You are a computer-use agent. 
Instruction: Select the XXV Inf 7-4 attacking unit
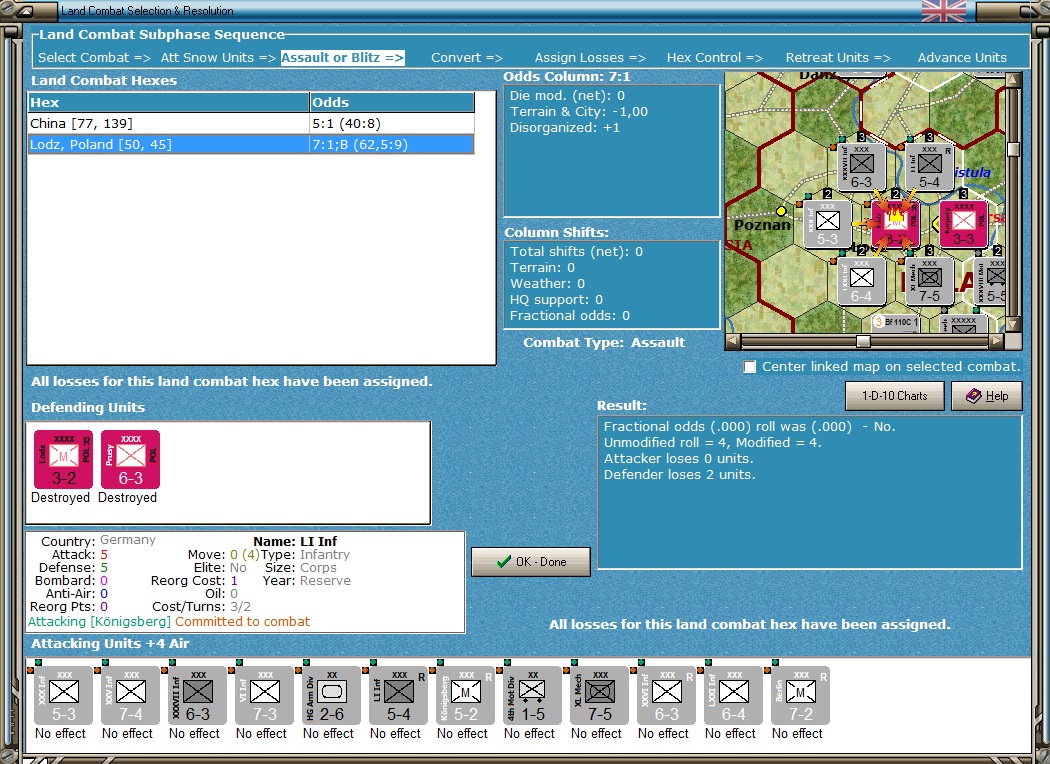(x=131, y=695)
